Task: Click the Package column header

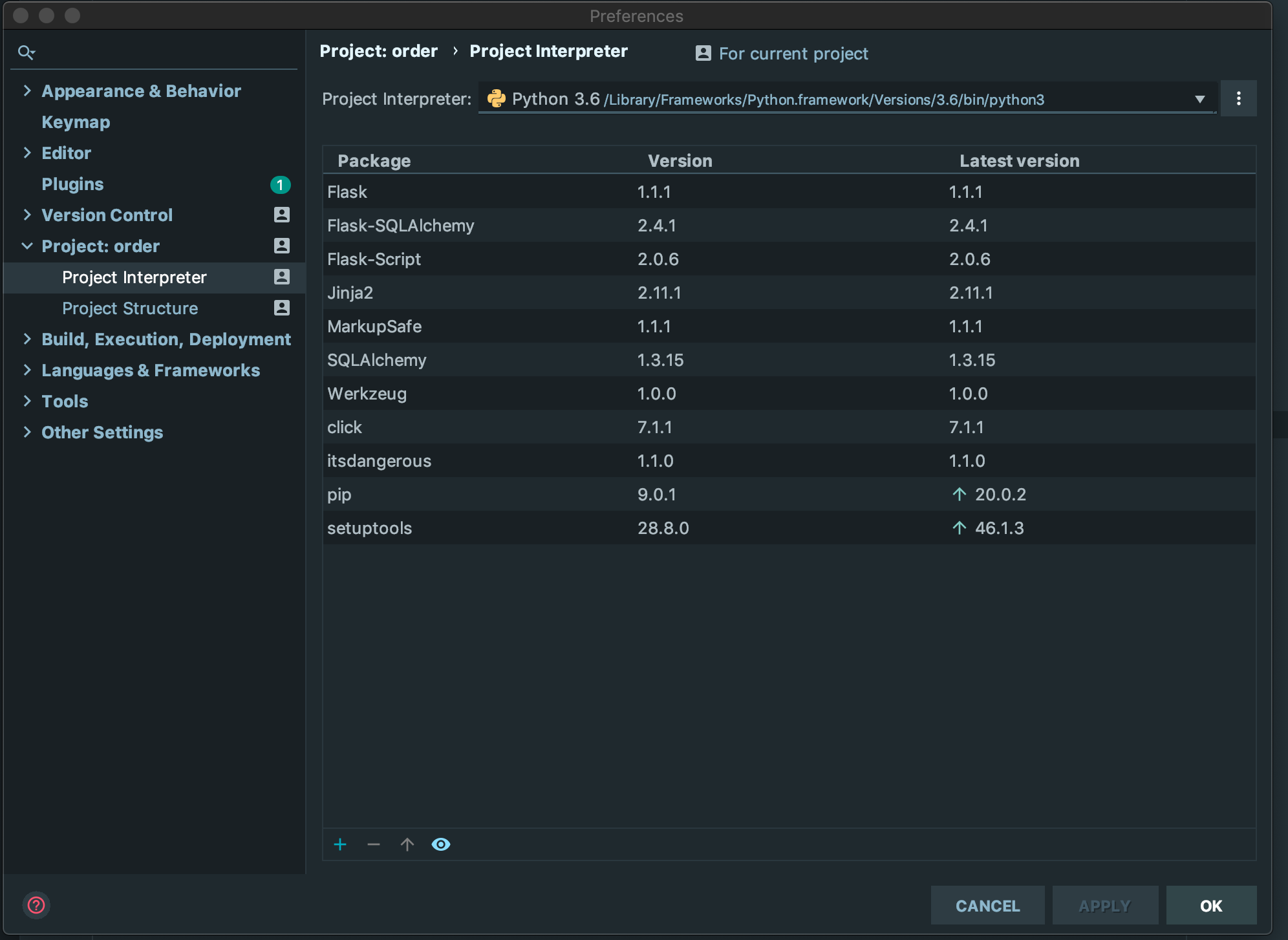Action: 374,161
